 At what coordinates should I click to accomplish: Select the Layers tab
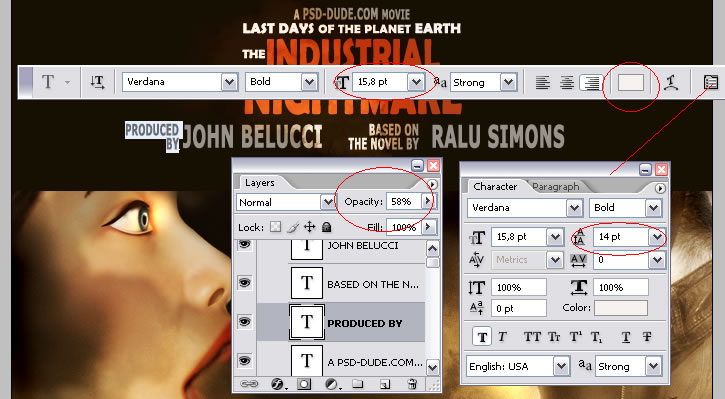[259, 183]
